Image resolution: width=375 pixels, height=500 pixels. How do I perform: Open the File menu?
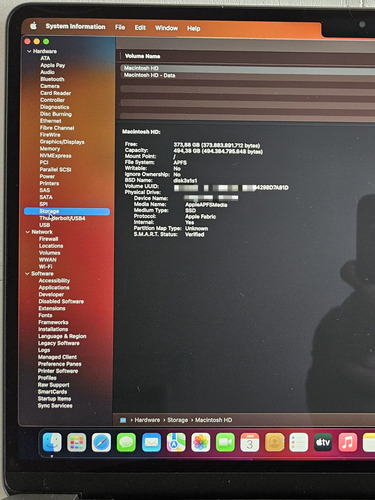(x=120, y=27)
